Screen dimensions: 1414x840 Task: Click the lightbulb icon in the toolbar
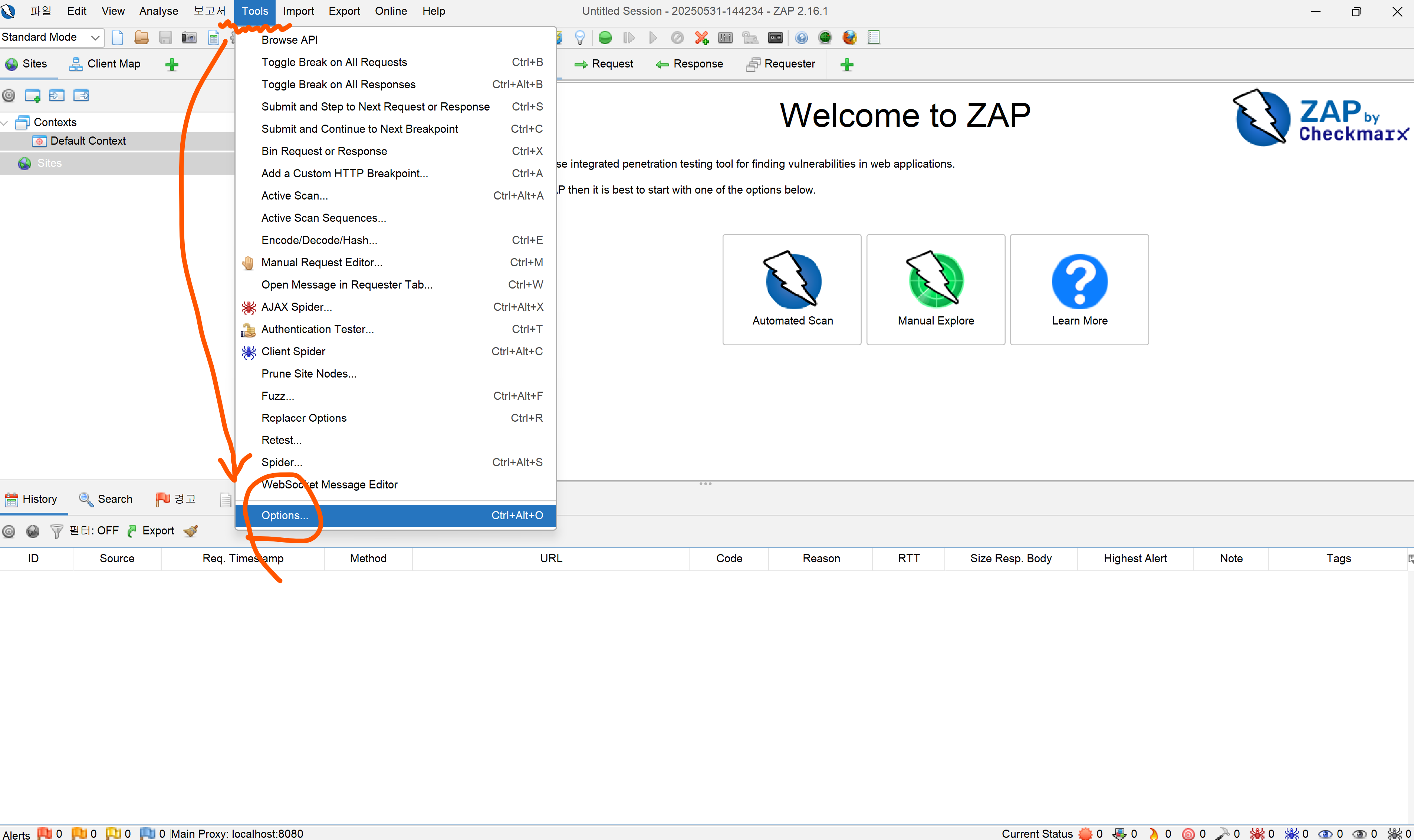580,38
